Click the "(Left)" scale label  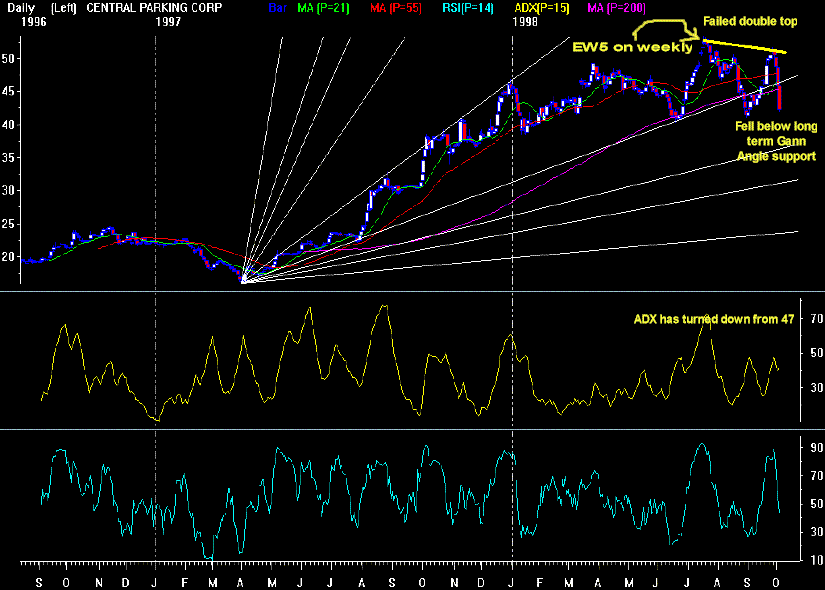click(x=64, y=8)
